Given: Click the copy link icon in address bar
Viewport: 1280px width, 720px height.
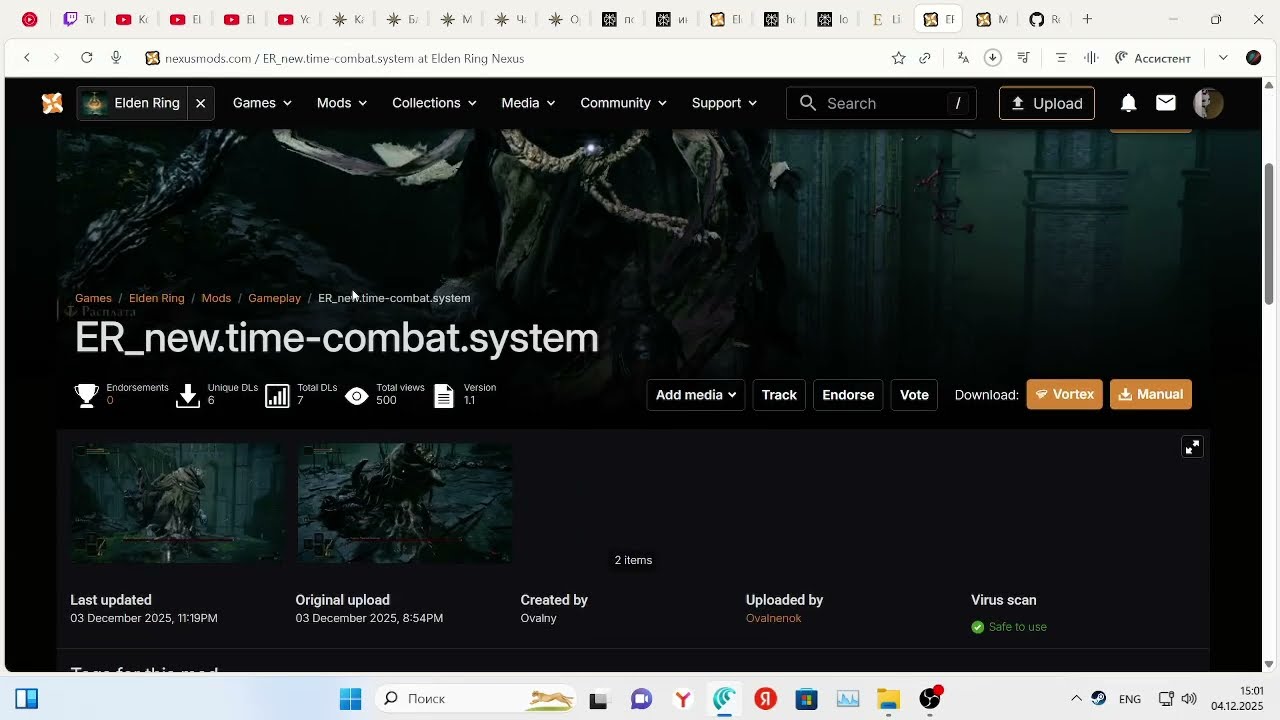Looking at the screenshot, I should click(925, 58).
